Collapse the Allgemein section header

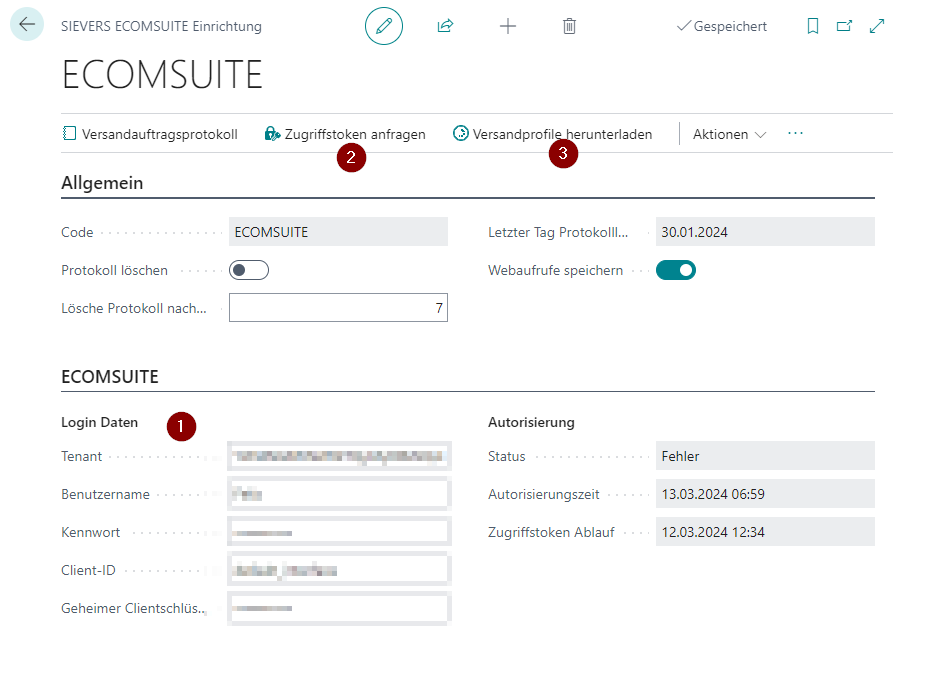pyautogui.click(x=102, y=183)
